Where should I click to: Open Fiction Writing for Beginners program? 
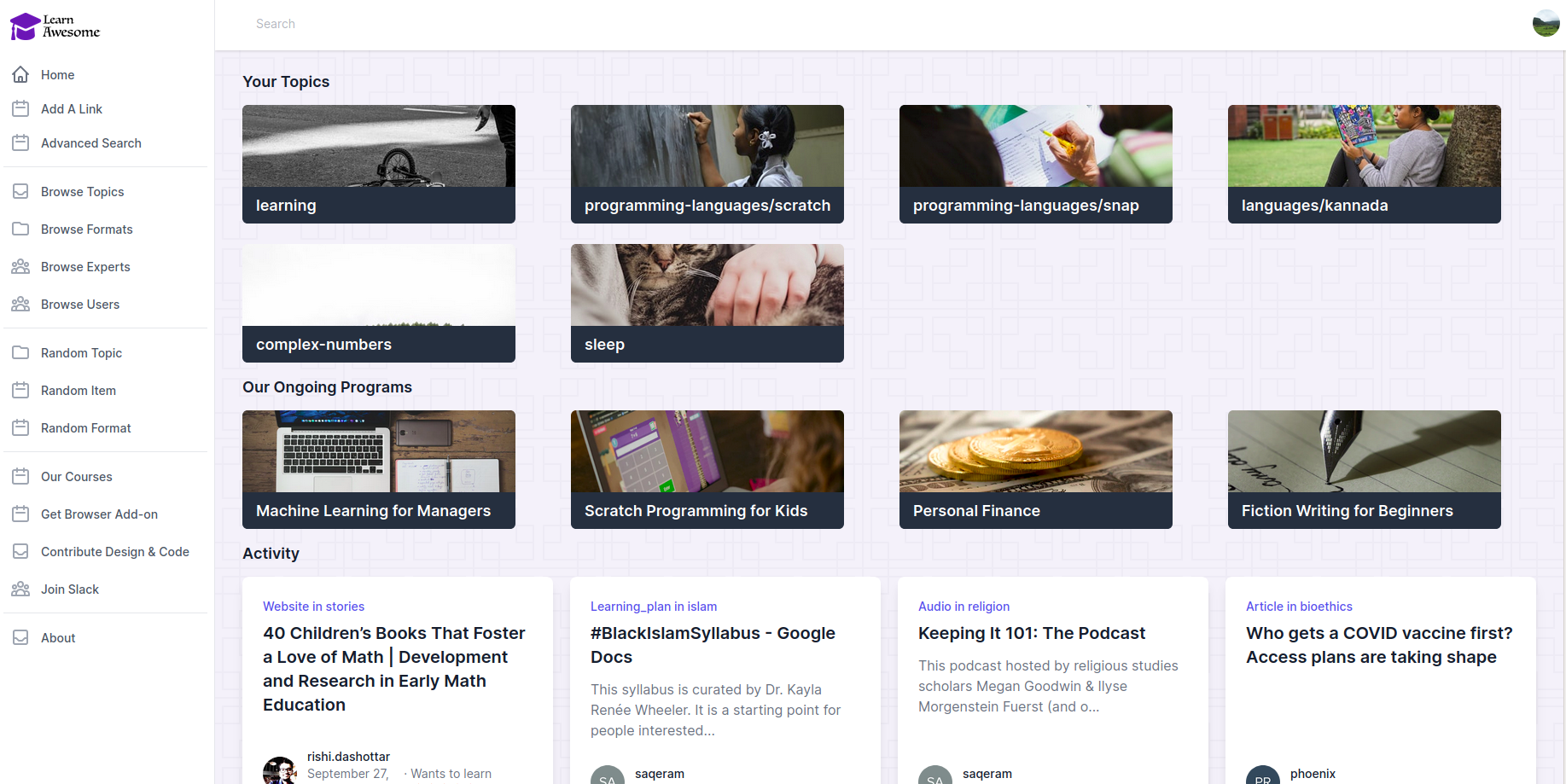[x=1365, y=469]
